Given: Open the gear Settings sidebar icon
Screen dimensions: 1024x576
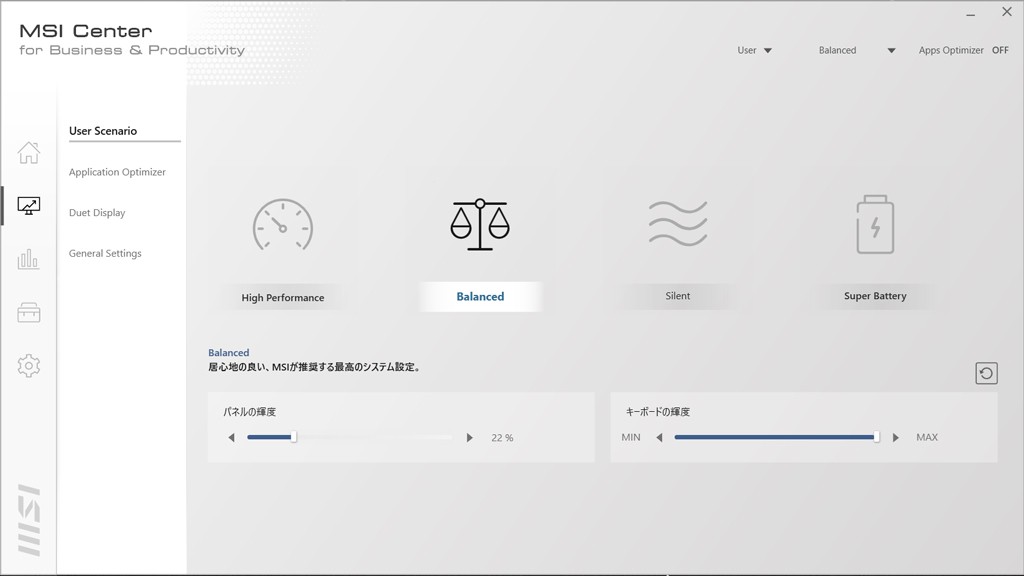Looking at the screenshot, I should pyautogui.click(x=29, y=366).
